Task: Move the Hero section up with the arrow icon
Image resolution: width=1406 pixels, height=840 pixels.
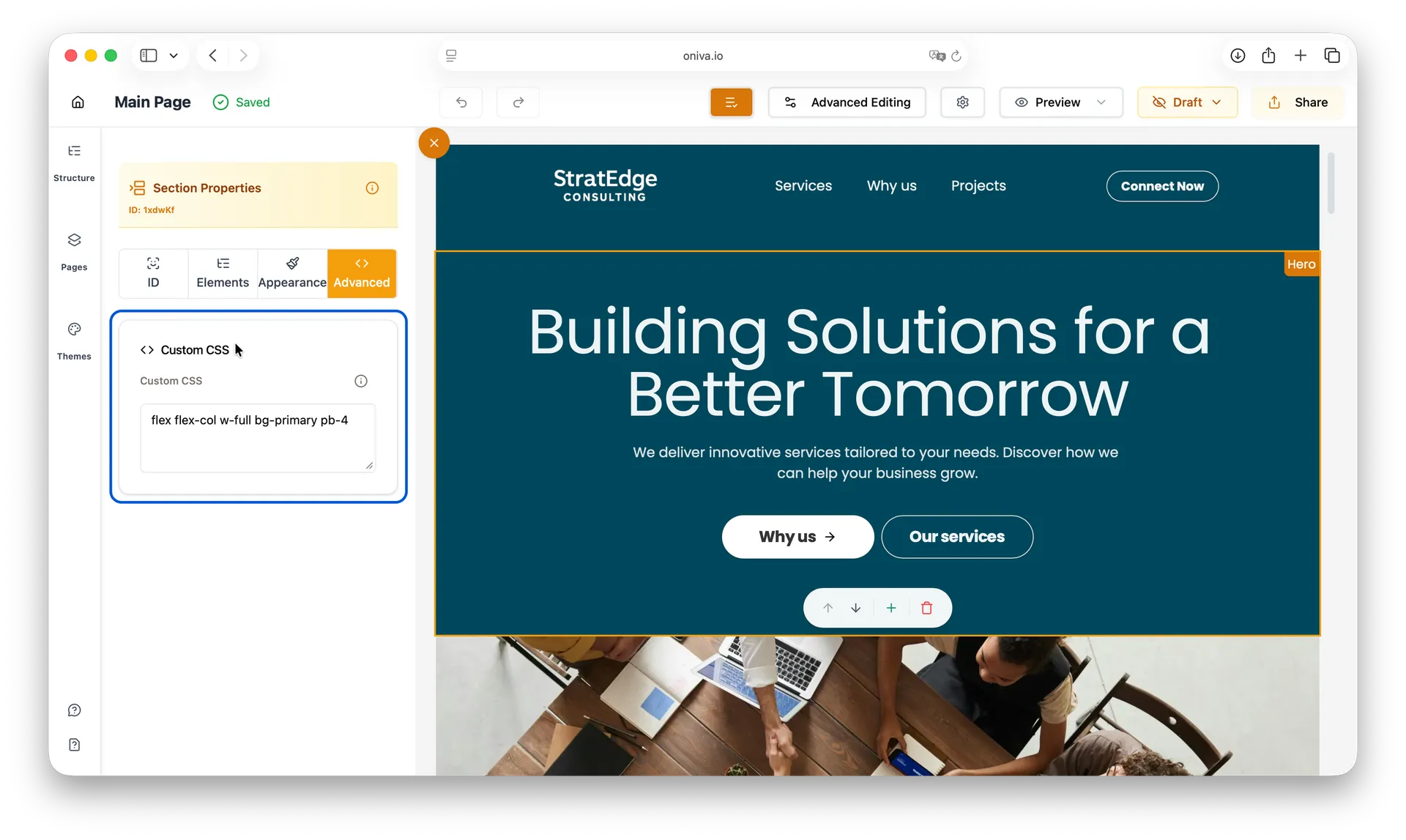Action: click(x=827, y=608)
